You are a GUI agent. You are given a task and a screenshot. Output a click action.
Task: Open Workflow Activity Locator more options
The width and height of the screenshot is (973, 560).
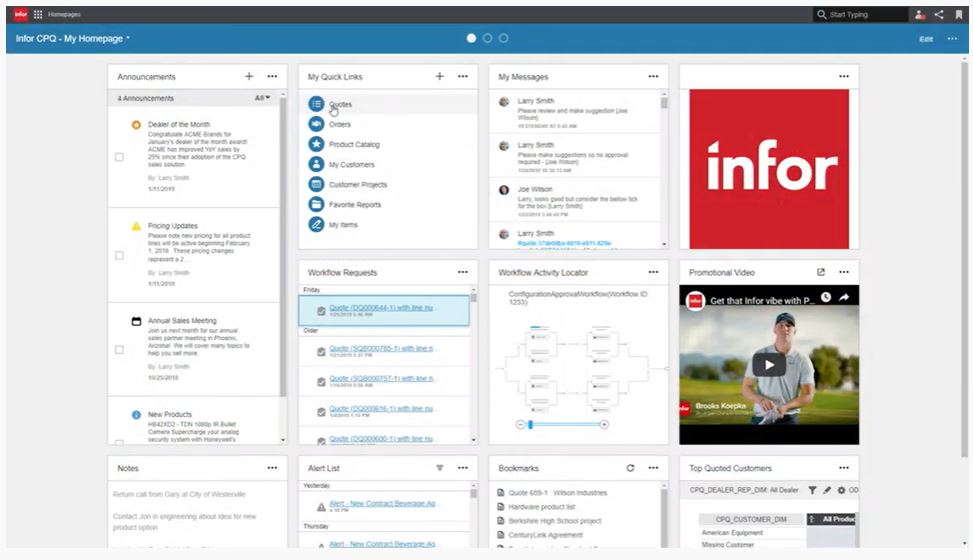tap(653, 272)
